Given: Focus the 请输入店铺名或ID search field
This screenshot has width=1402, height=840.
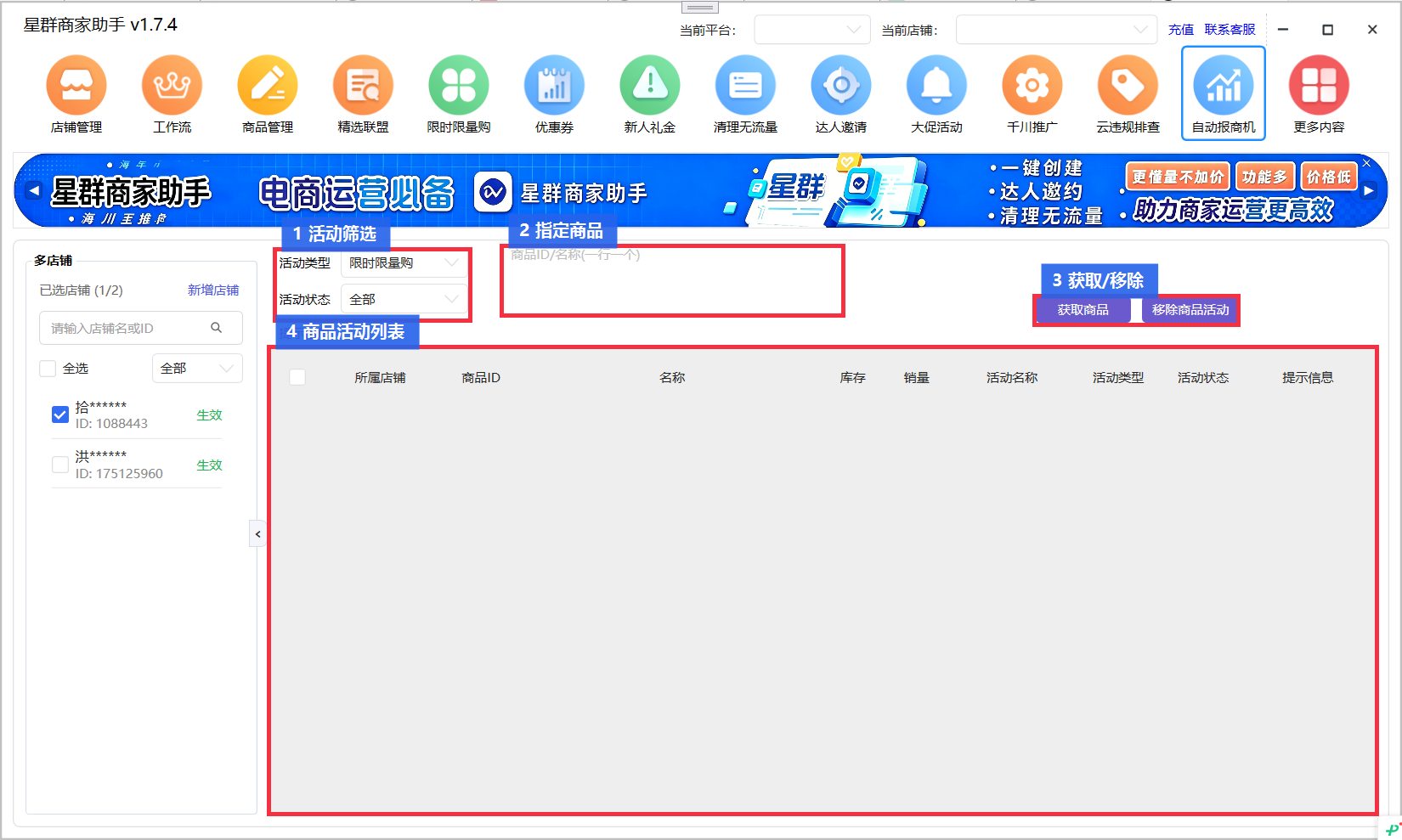Looking at the screenshot, I should (x=141, y=328).
